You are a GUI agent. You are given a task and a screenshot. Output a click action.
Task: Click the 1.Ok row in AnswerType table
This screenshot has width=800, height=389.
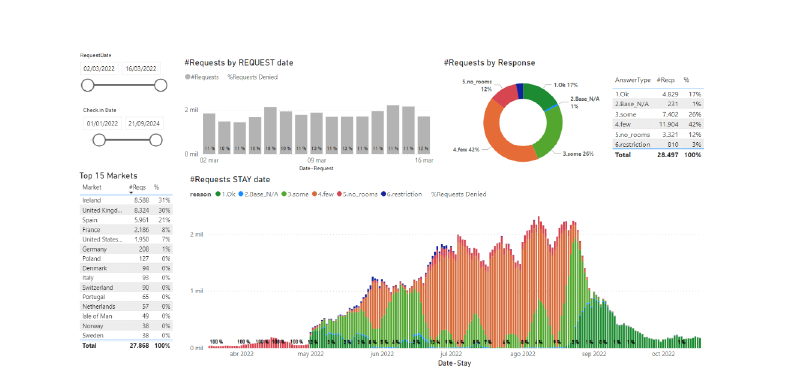[658, 94]
